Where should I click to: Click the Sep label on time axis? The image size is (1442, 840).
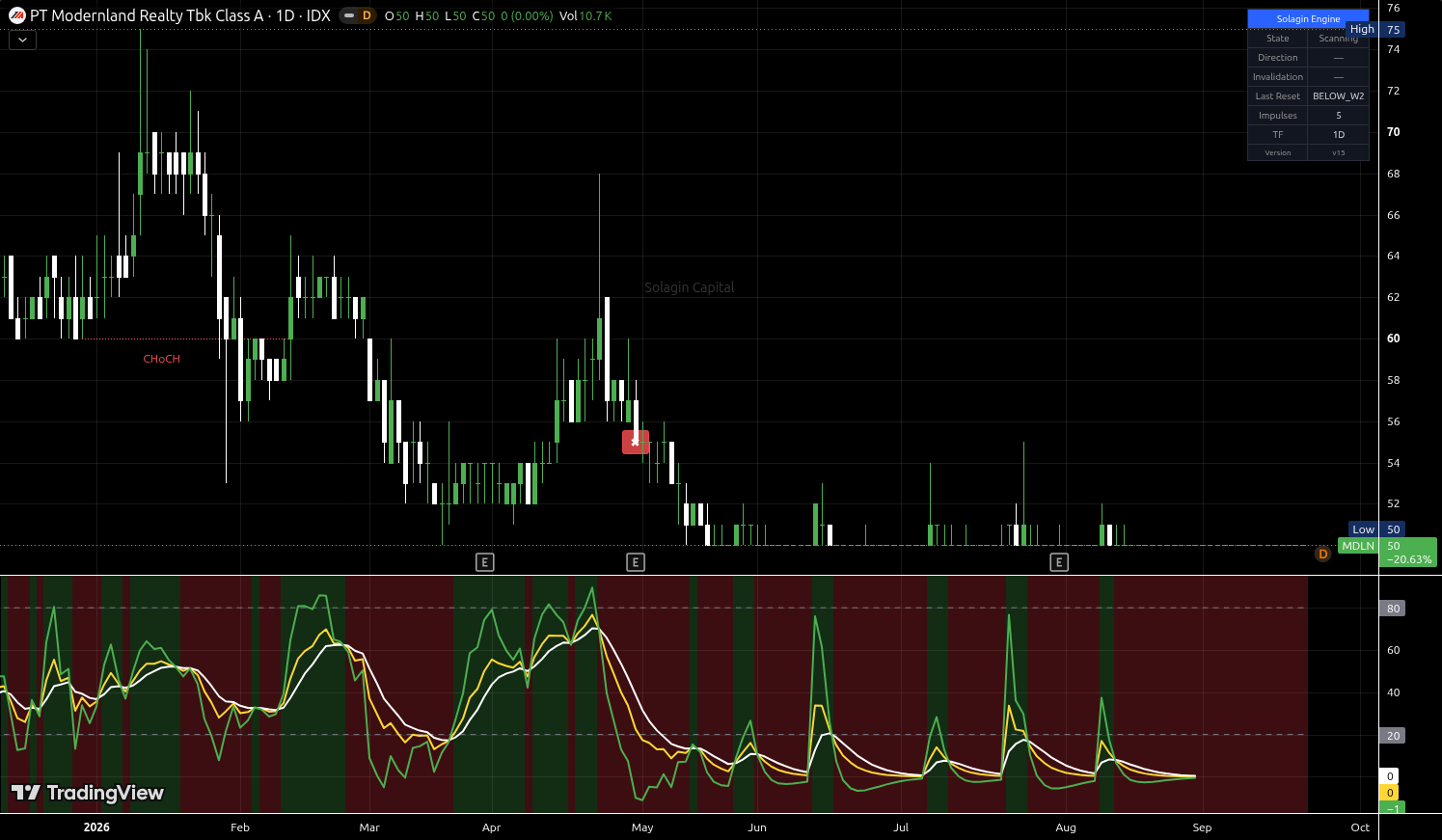tap(1202, 827)
